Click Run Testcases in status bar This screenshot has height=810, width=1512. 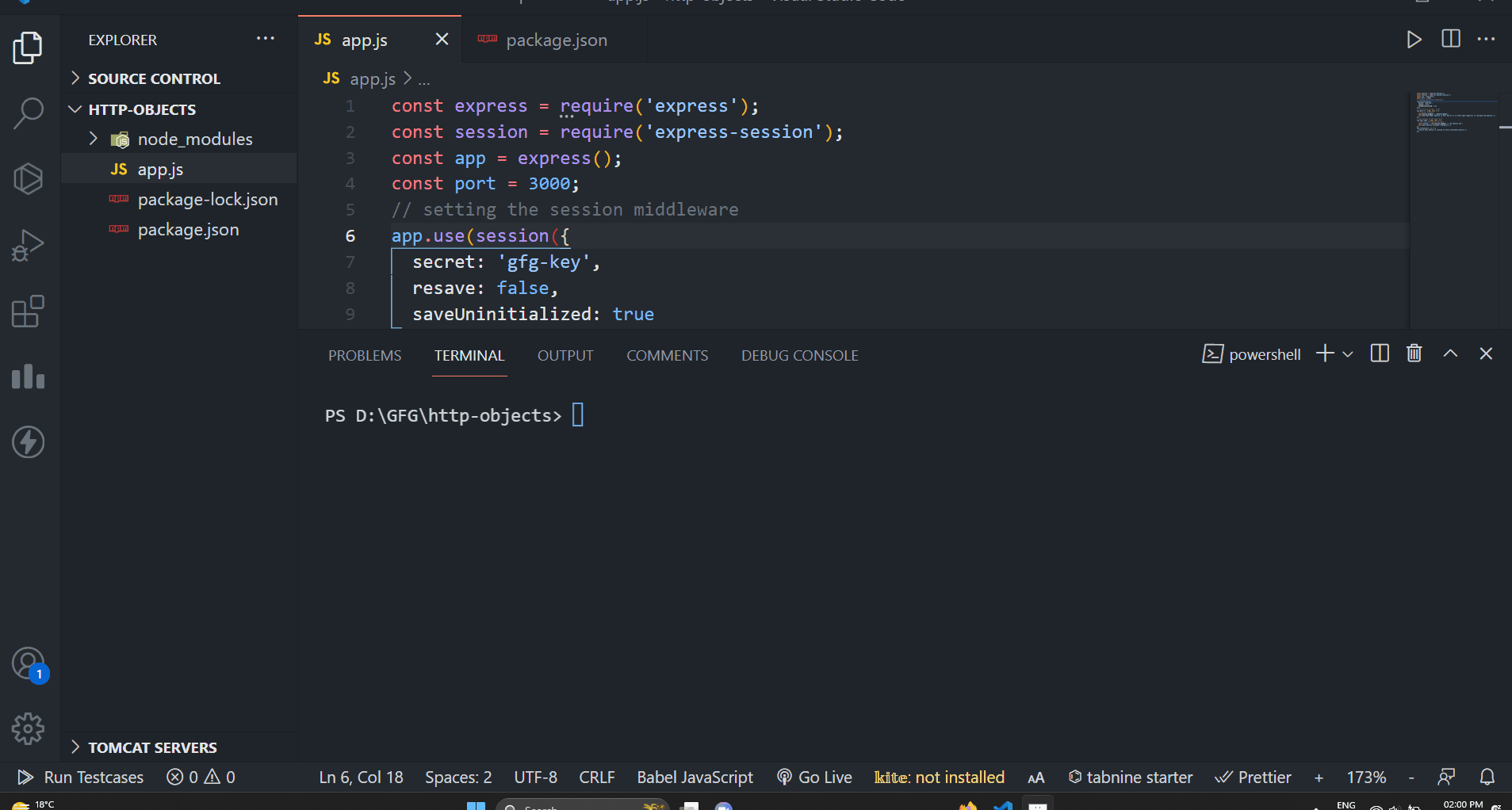82,778
